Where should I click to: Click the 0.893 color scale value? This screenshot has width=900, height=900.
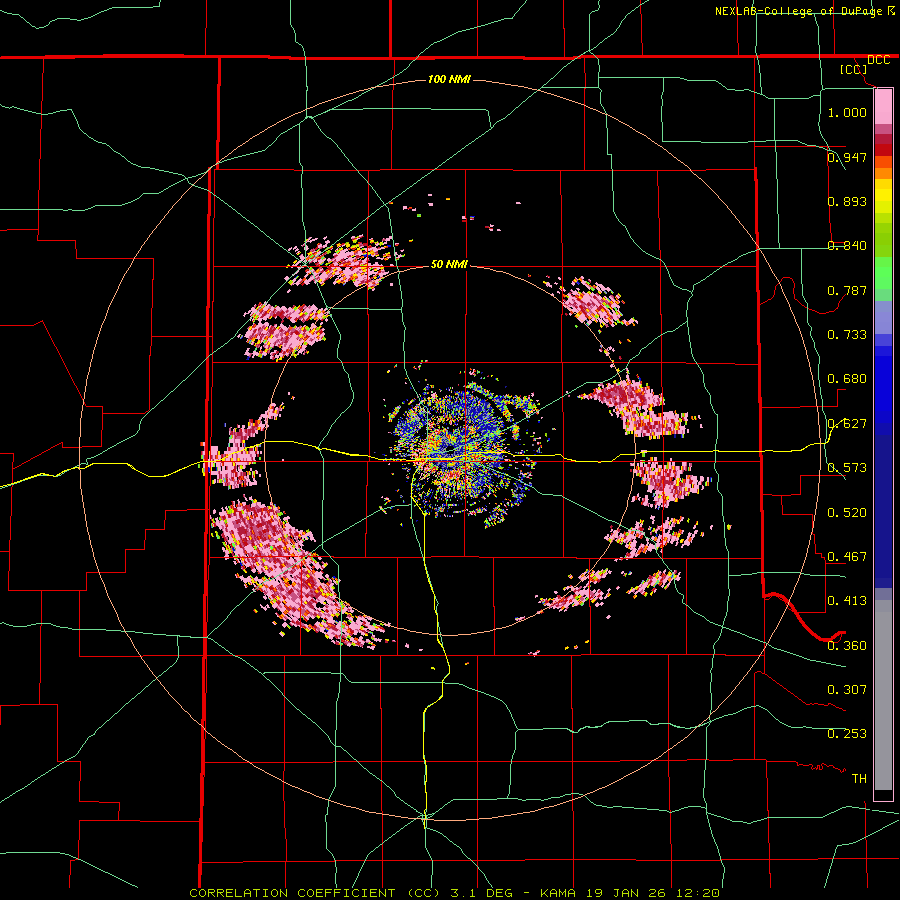pos(847,201)
